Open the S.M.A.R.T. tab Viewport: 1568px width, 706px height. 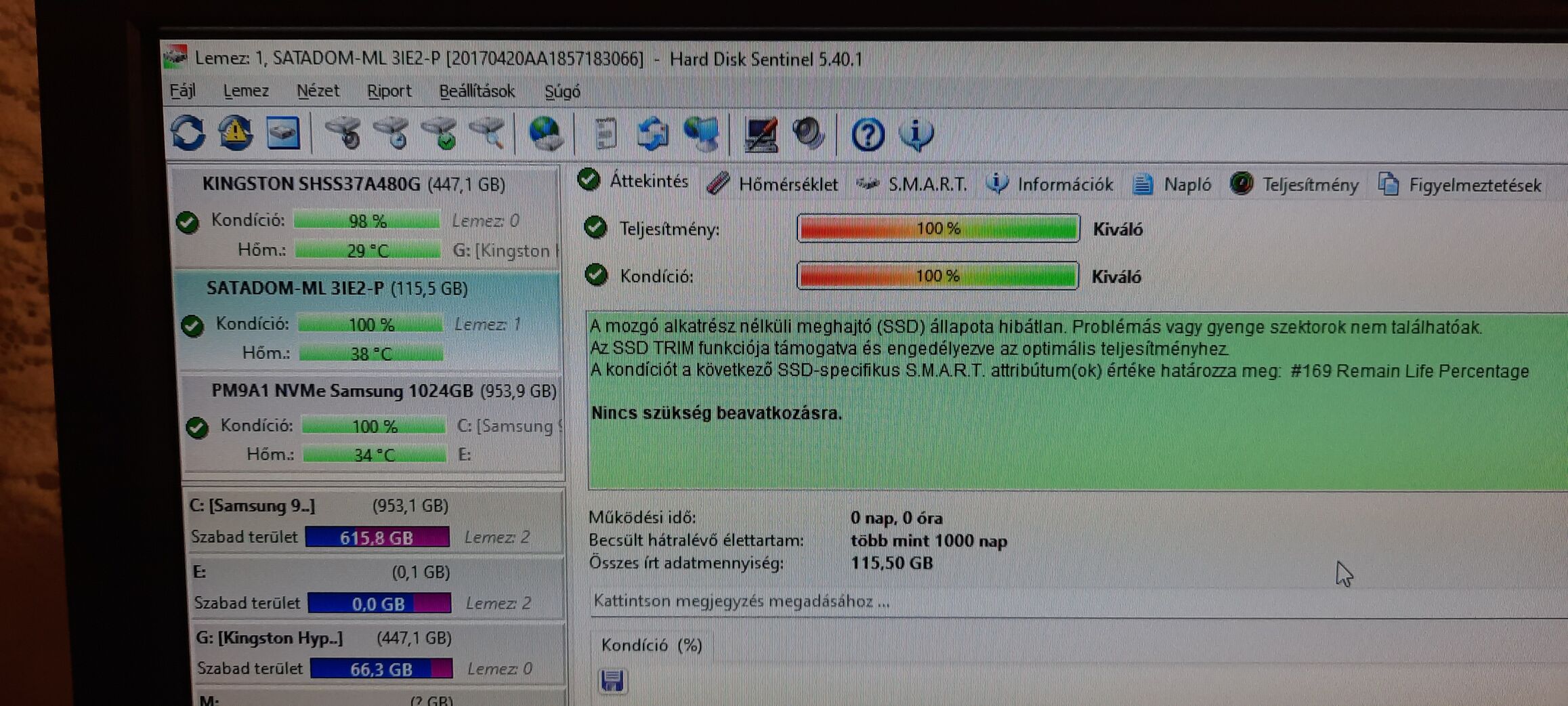912,184
